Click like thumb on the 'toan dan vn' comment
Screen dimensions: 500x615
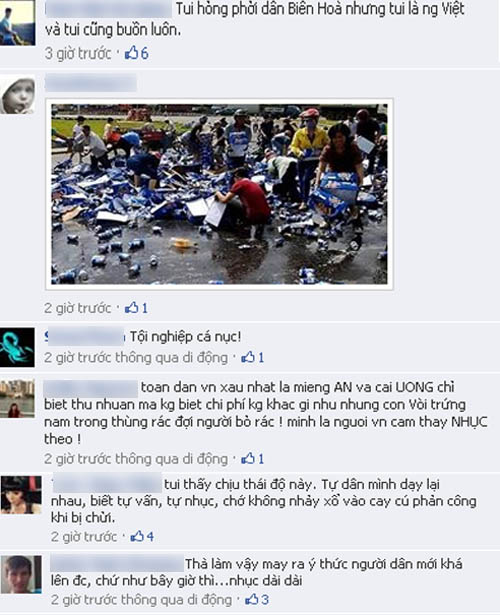(248, 458)
